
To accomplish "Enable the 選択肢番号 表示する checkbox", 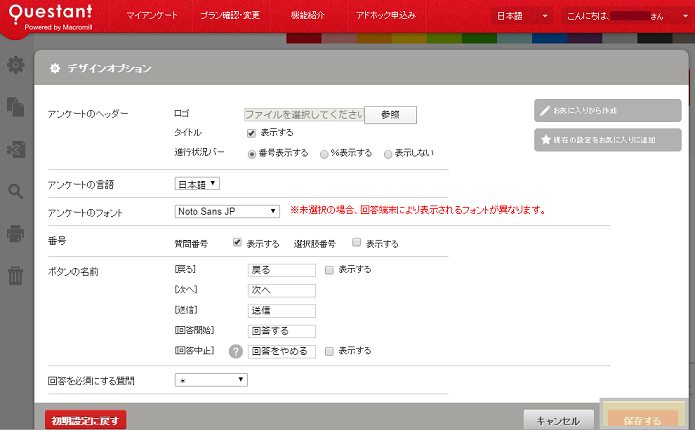I will point(357,243).
